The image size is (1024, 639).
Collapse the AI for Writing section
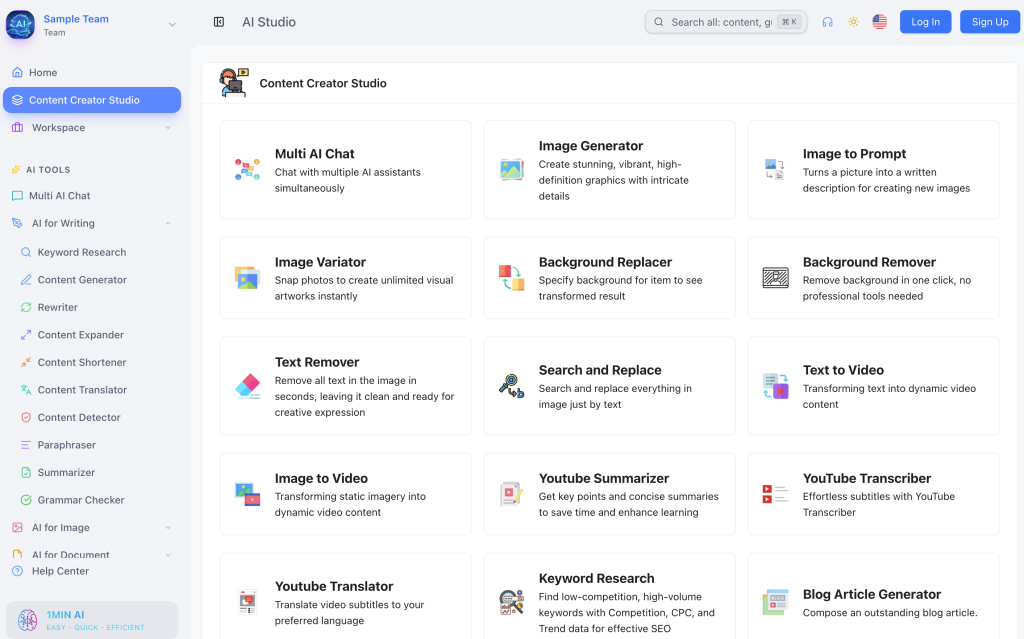tap(168, 223)
